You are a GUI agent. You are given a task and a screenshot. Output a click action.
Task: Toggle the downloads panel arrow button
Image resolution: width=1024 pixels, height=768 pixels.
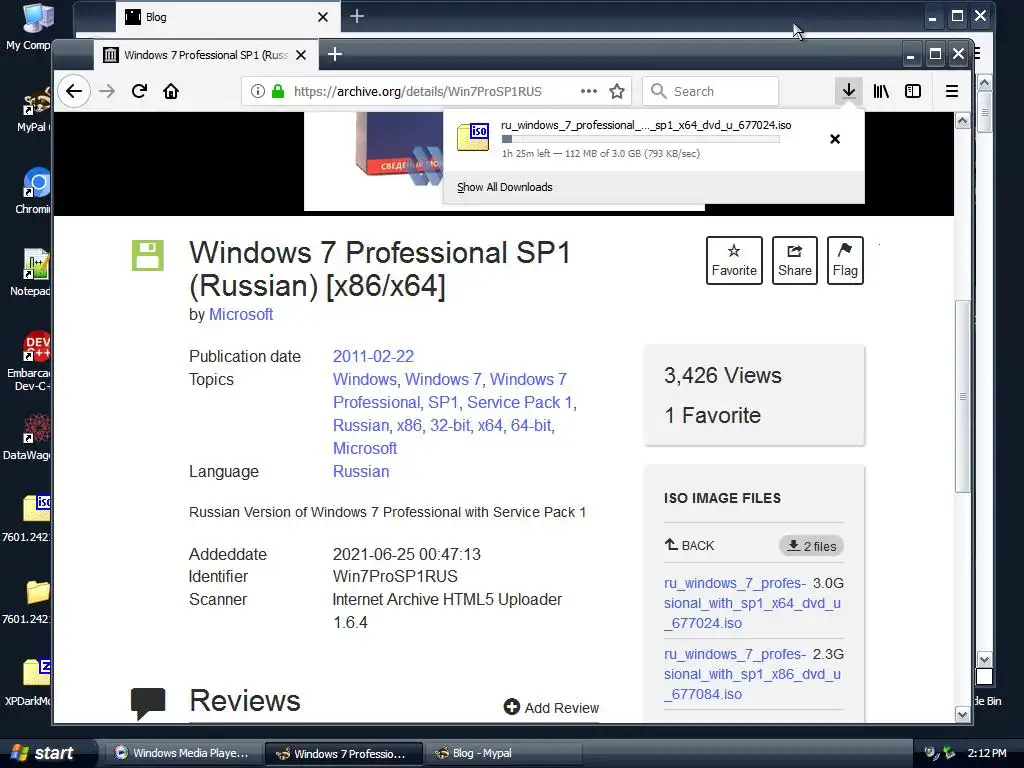click(848, 91)
